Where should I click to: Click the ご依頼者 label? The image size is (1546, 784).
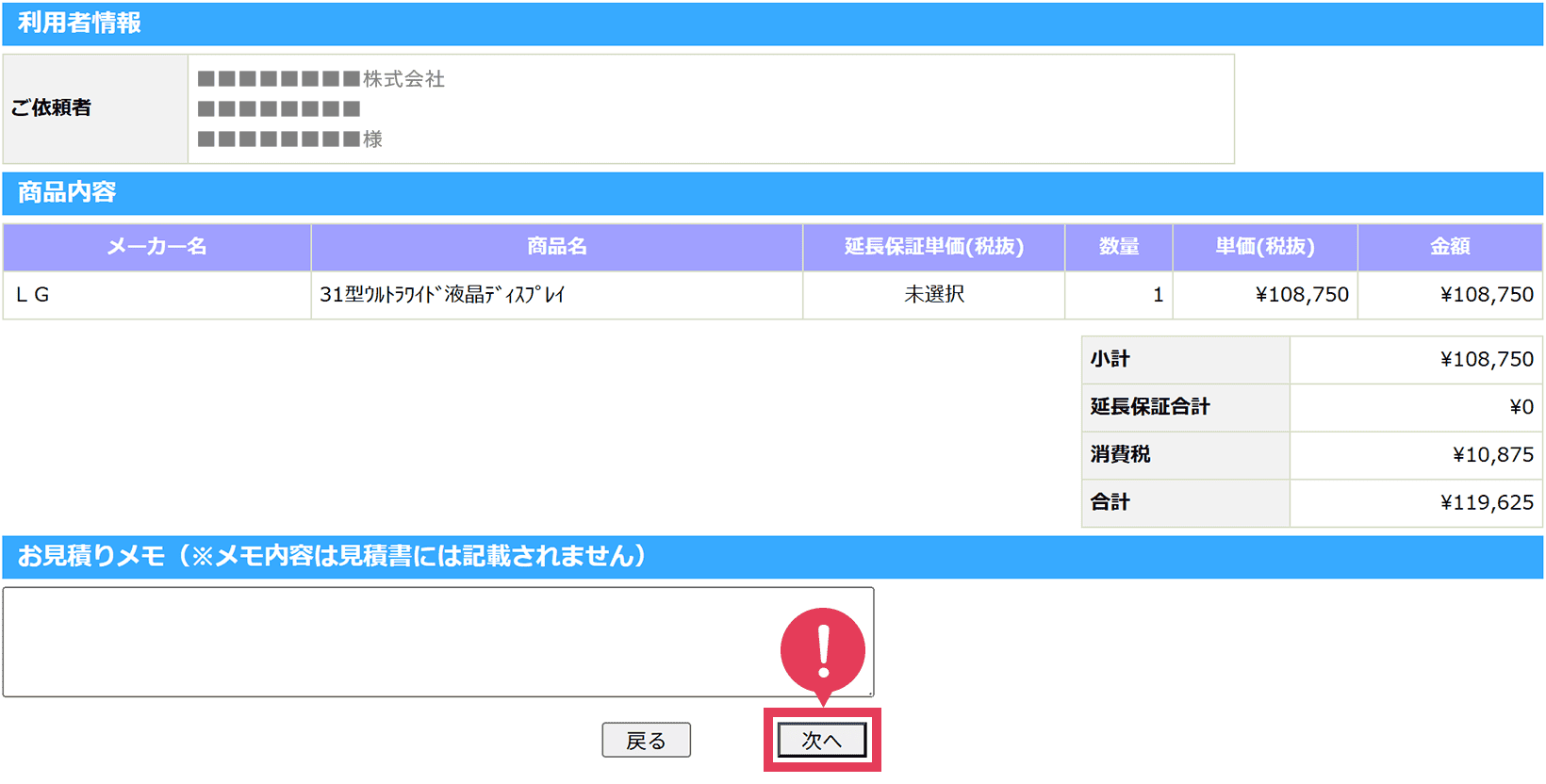coord(51,108)
